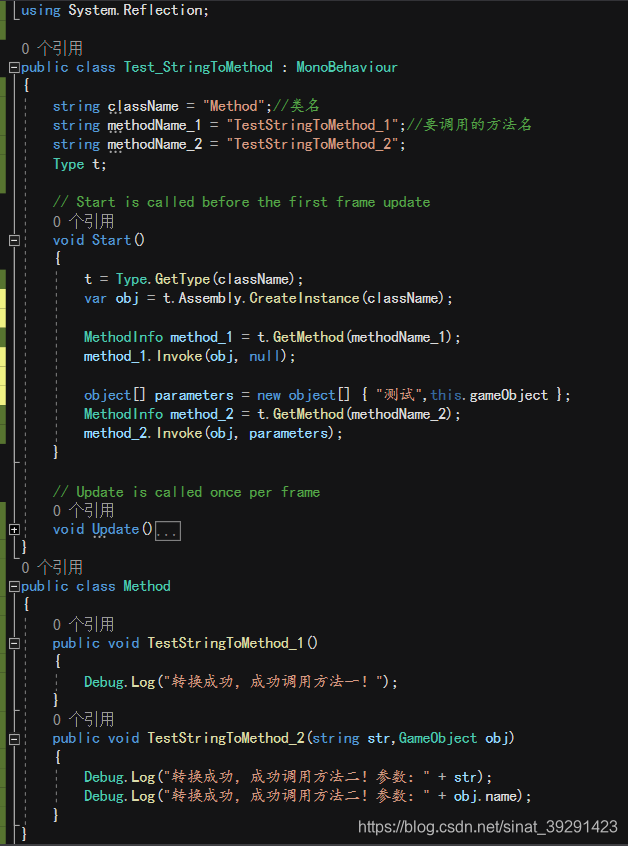Open references lens above void Start()
The height and width of the screenshot is (846, 628).
click(x=83, y=221)
